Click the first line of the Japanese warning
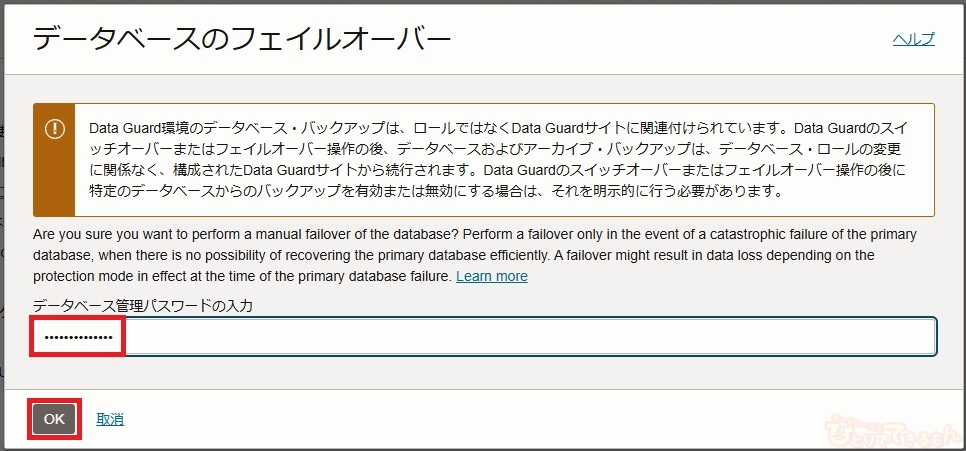Screen dimensions: 966x451 coord(499,128)
